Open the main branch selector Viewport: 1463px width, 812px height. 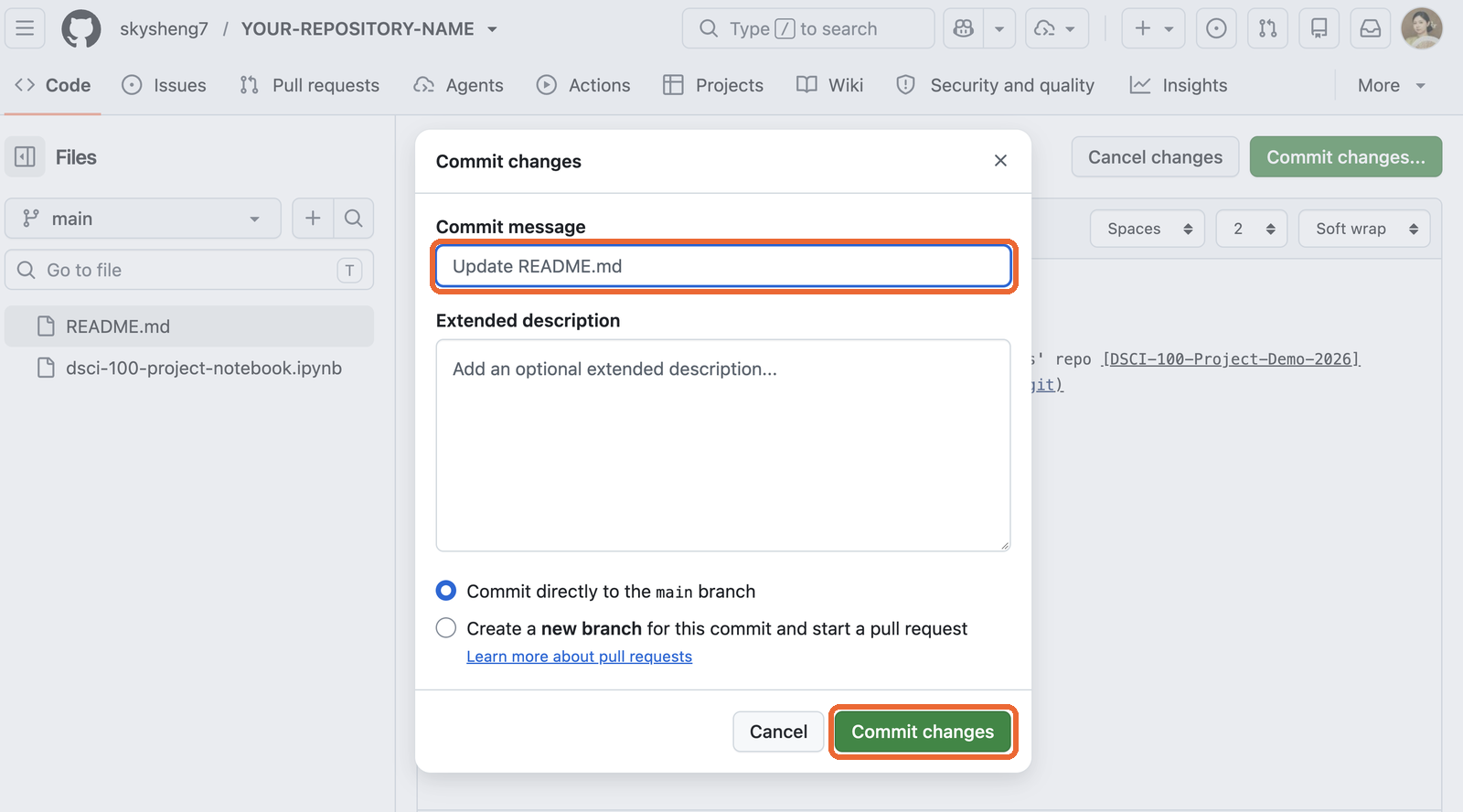point(144,219)
